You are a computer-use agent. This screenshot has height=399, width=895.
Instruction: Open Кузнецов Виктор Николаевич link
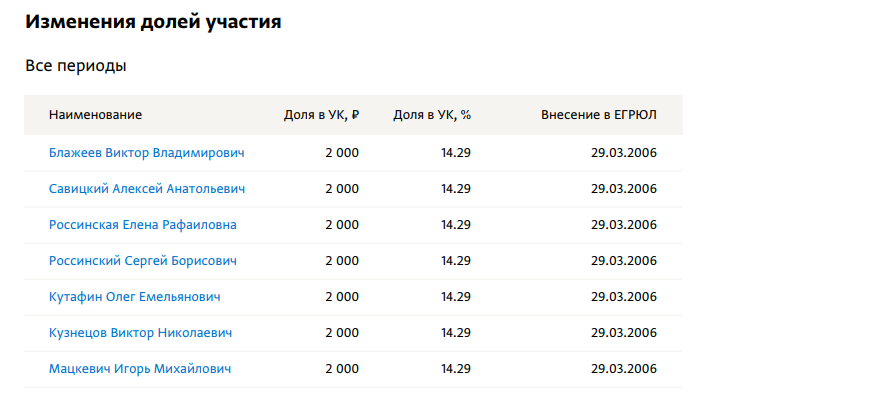(x=140, y=333)
